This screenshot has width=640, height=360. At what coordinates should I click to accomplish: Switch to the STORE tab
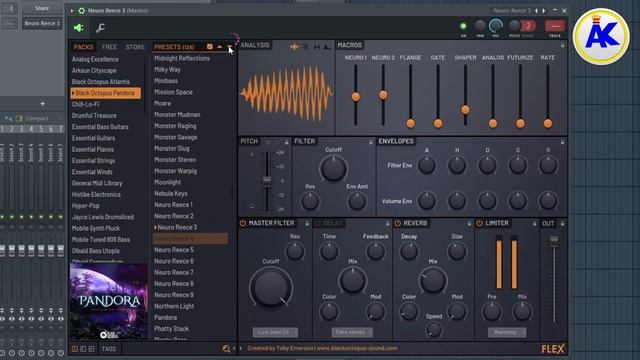pyautogui.click(x=135, y=47)
